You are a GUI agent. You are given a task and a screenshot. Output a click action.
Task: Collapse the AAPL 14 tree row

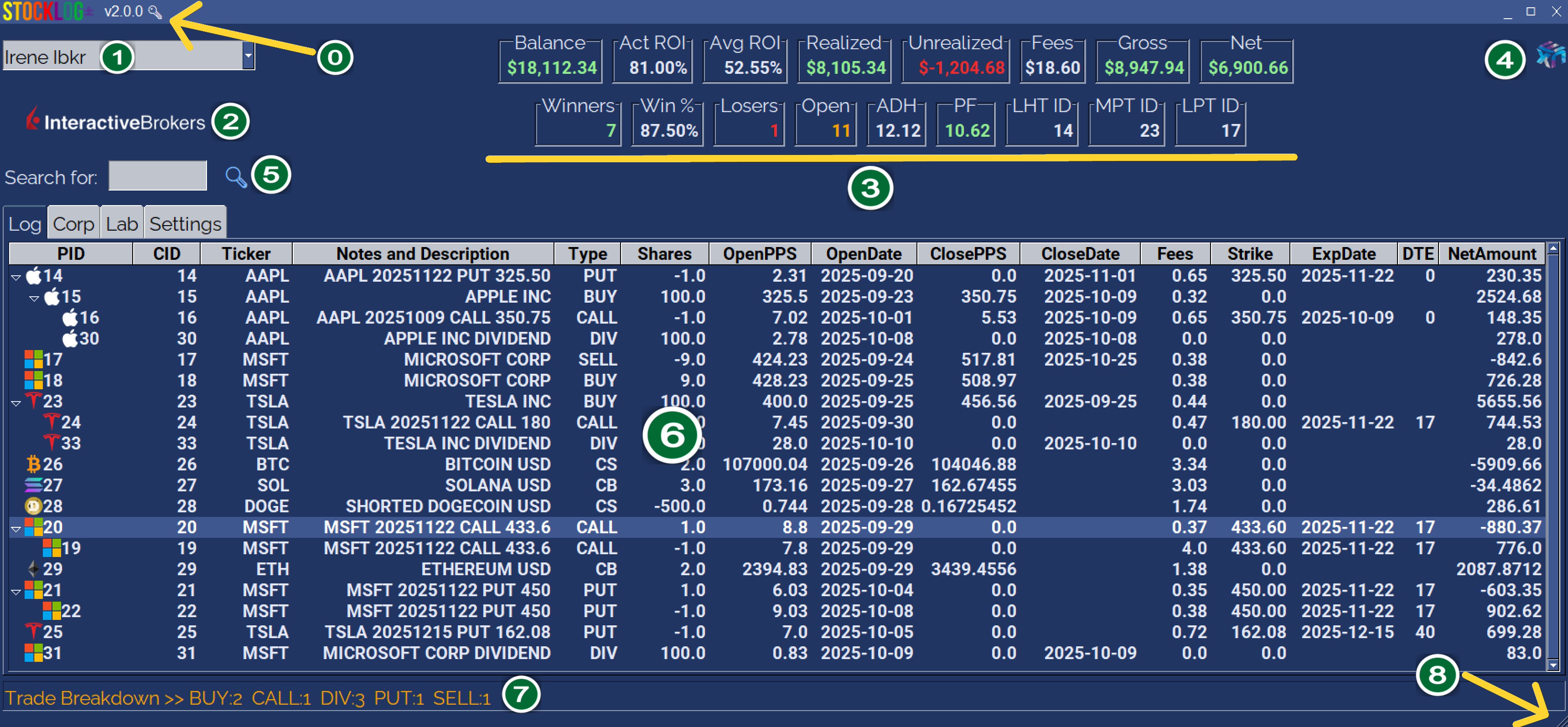coord(16,277)
